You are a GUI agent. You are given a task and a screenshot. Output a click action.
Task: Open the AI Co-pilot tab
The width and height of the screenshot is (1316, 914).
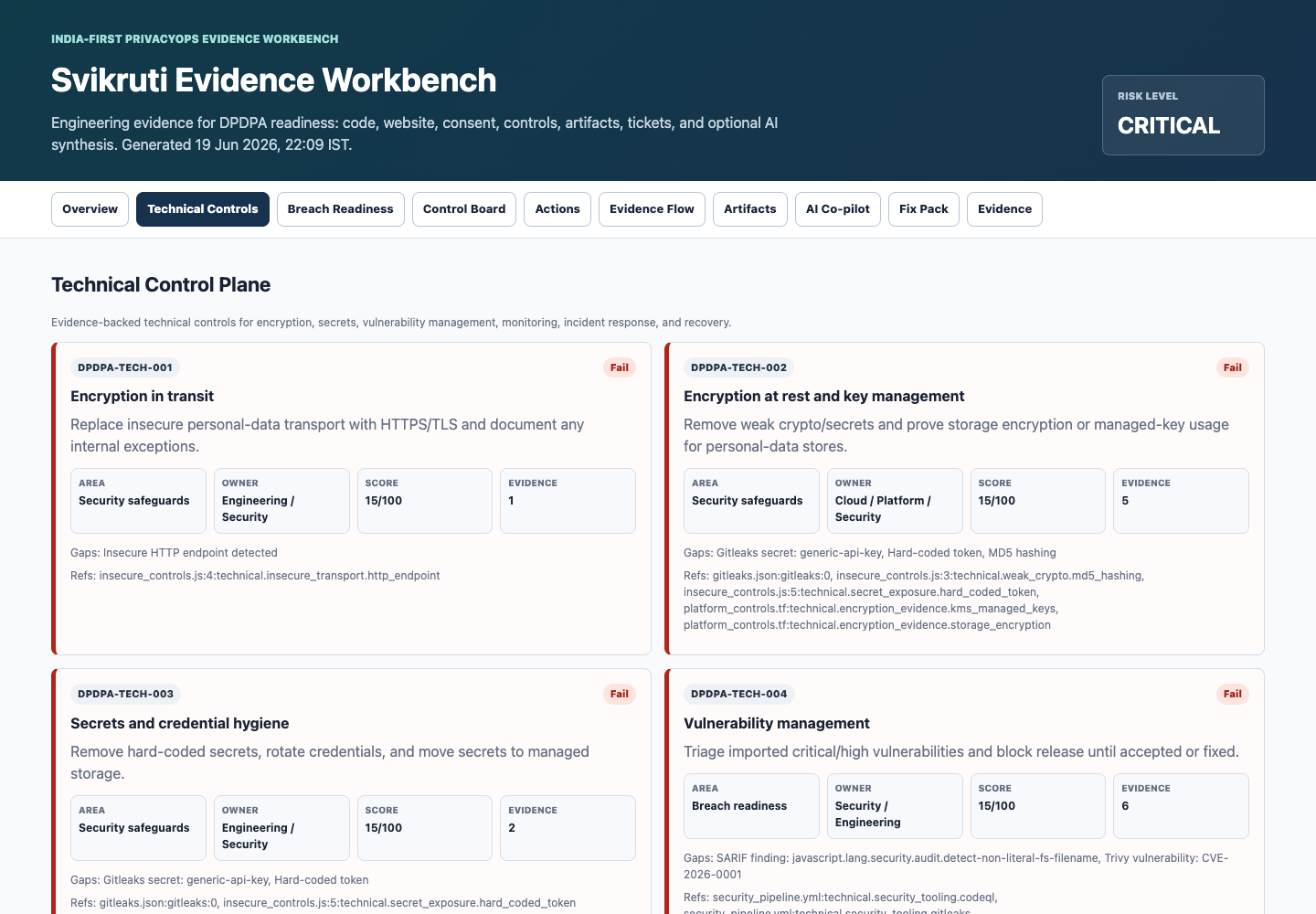[838, 209]
